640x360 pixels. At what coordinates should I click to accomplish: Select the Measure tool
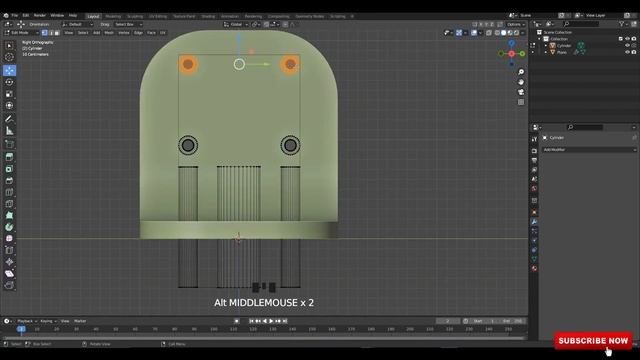pos(9,131)
